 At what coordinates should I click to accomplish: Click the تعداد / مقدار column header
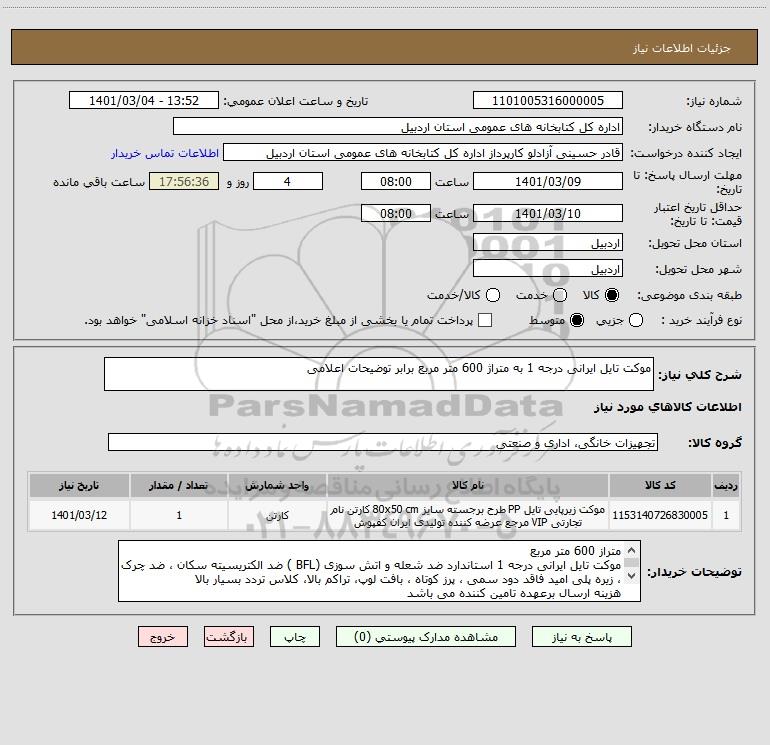tap(179, 485)
